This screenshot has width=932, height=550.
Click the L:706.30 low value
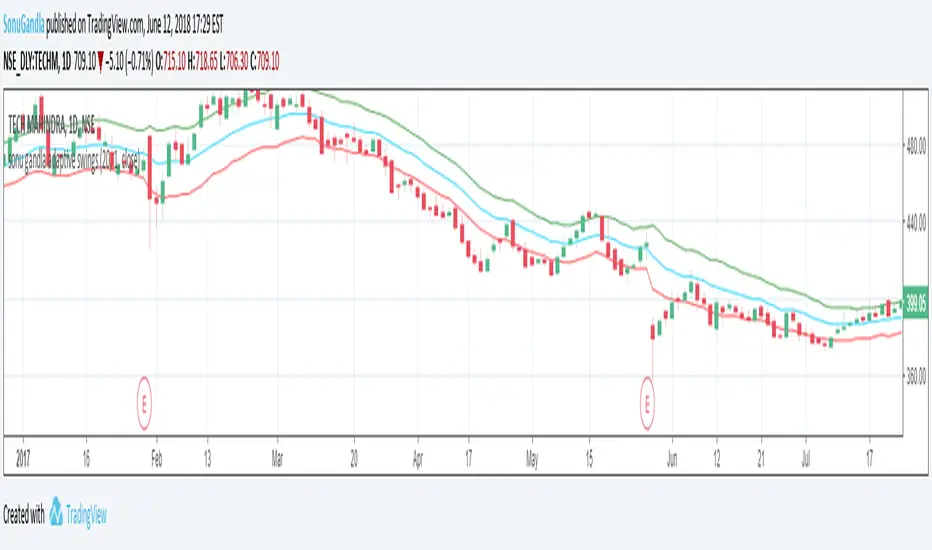(234, 61)
